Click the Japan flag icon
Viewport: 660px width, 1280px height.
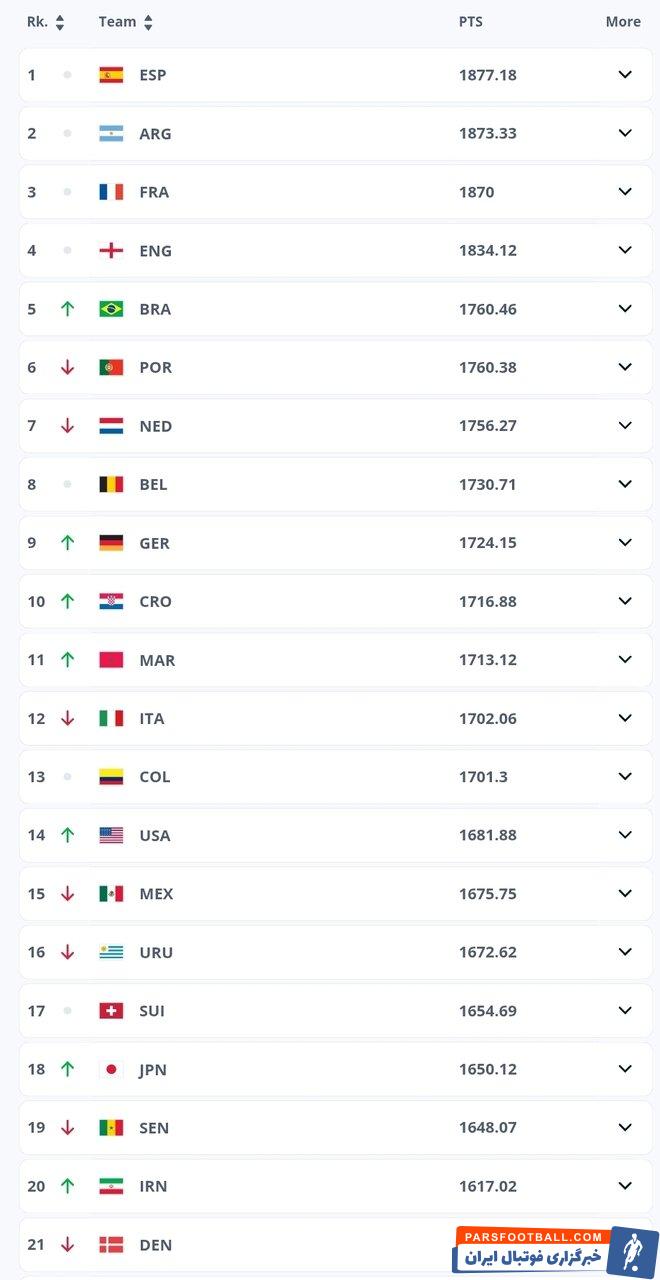(111, 1069)
